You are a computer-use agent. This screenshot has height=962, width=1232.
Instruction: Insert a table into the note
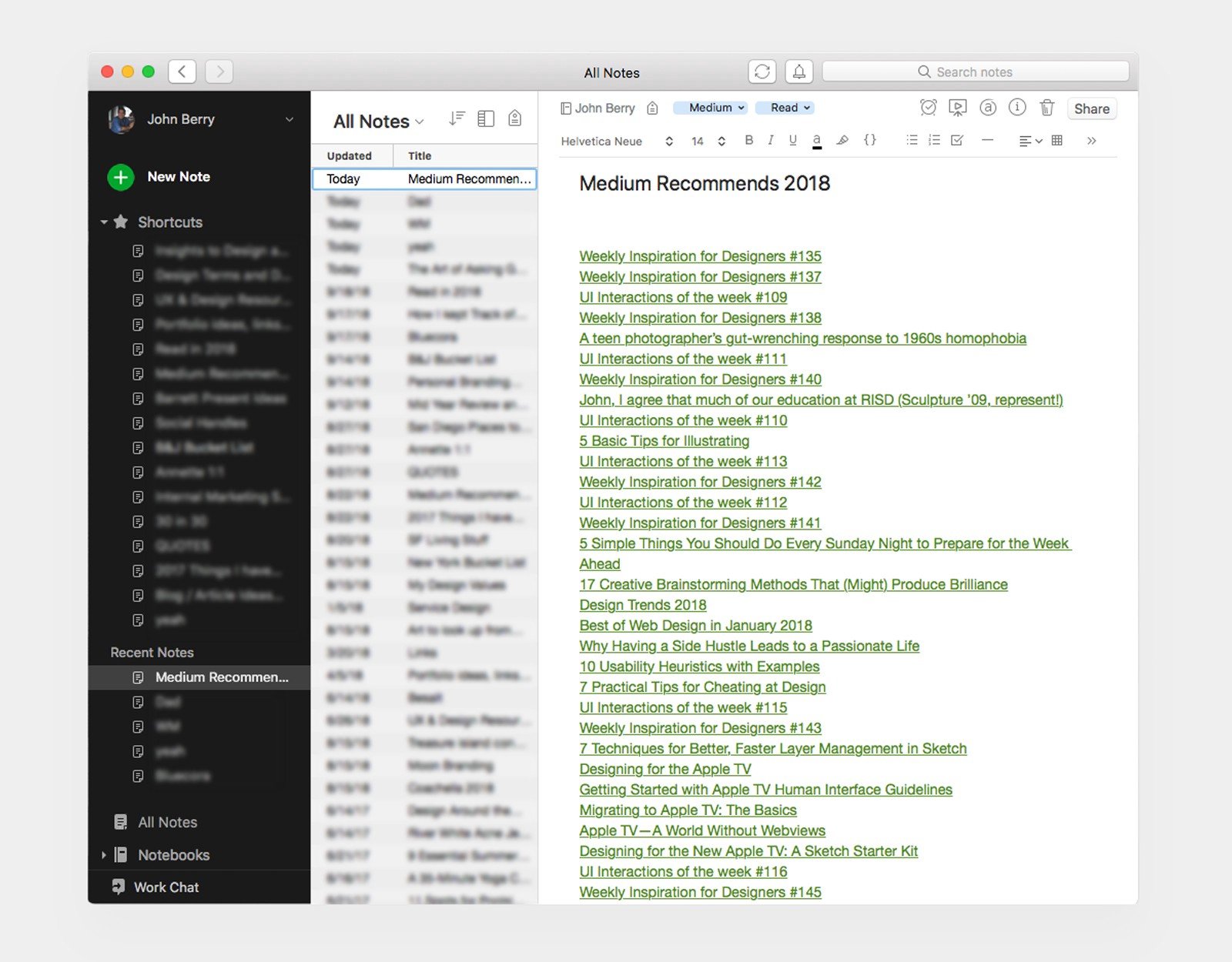click(x=1057, y=141)
